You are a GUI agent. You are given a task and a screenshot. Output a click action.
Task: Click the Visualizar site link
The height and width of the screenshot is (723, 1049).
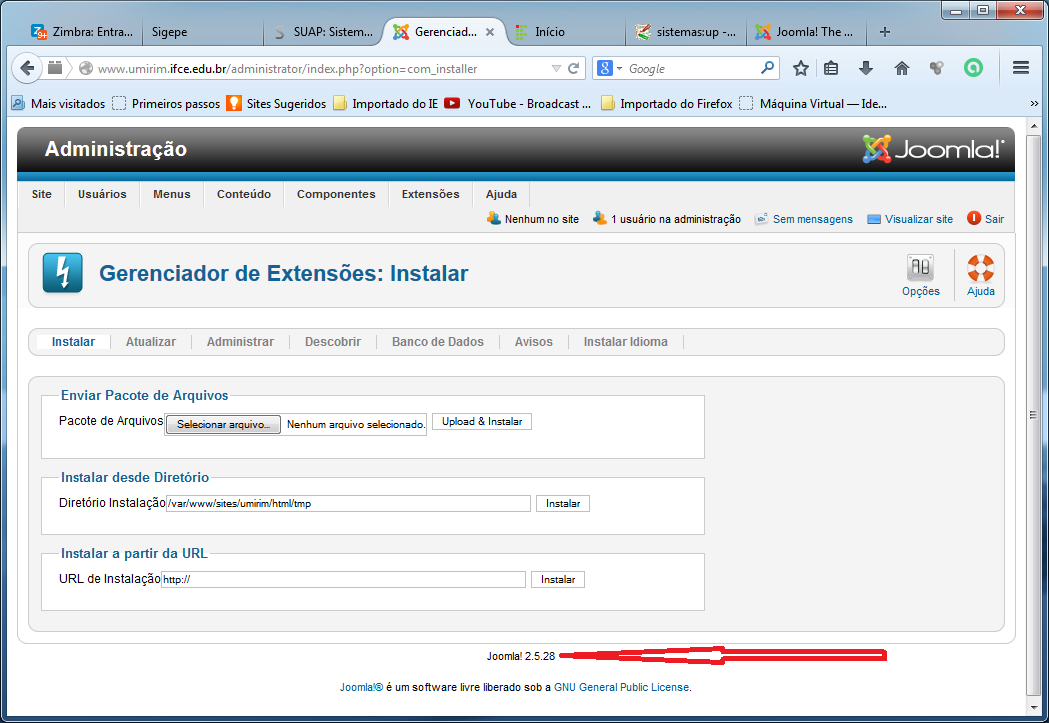pyautogui.click(x=919, y=219)
